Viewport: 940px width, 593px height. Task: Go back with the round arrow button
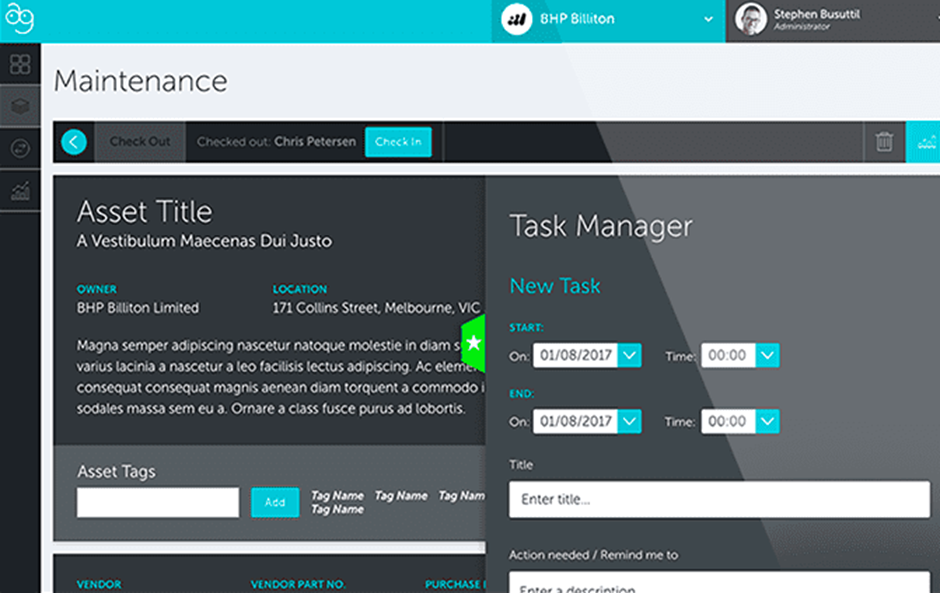(74, 142)
